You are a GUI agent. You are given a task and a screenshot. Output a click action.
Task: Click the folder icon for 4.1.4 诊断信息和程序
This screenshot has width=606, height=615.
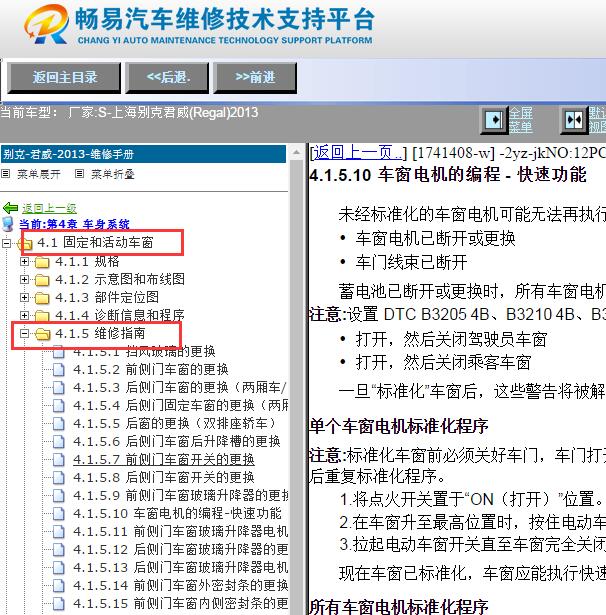click(42, 316)
